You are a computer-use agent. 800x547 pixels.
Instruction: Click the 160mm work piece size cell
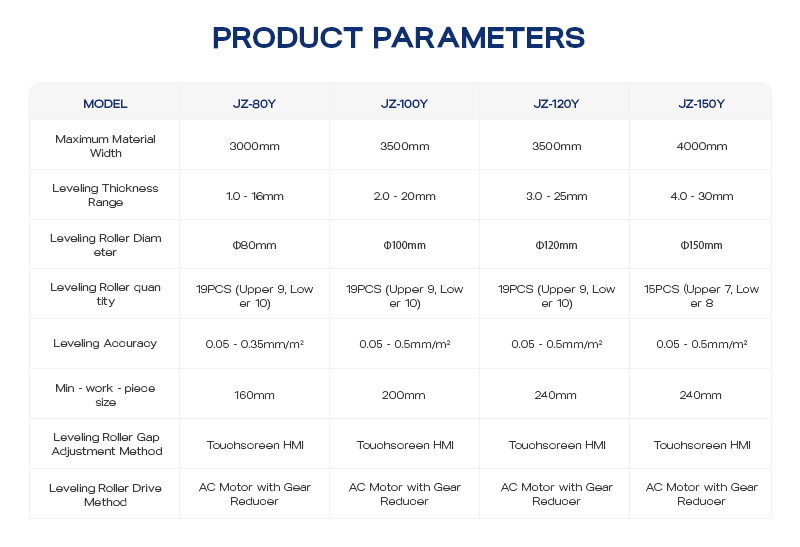coord(254,395)
